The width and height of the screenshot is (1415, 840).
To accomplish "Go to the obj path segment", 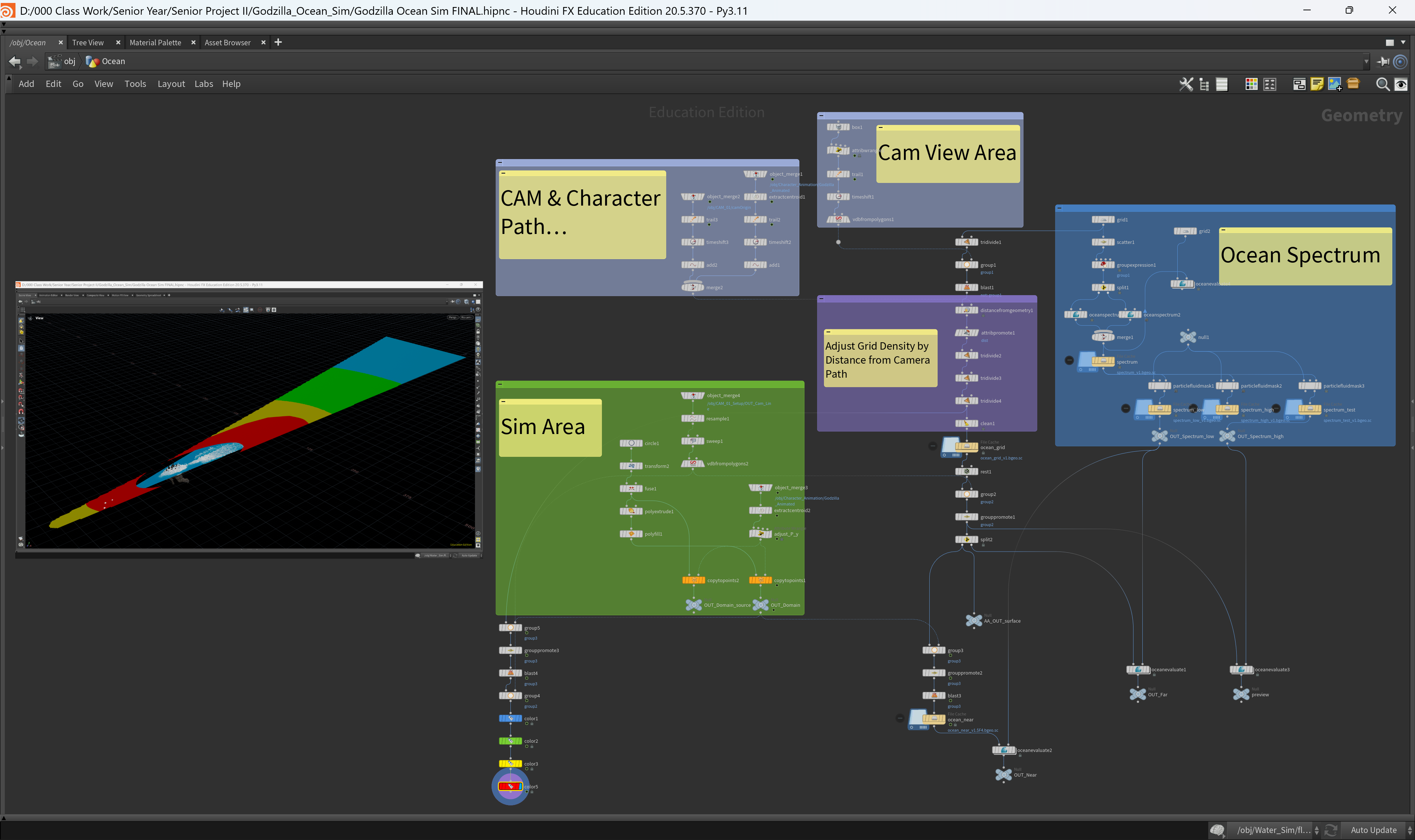I will pyautogui.click(x=69, y=61).
